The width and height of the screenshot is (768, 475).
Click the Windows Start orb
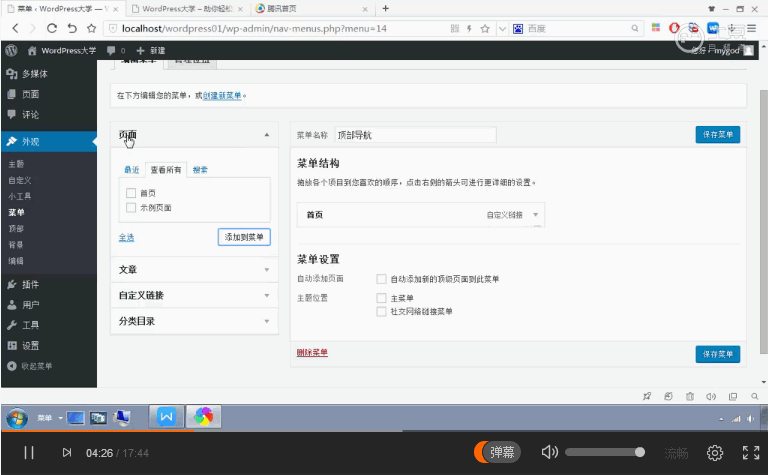[17, 418]
